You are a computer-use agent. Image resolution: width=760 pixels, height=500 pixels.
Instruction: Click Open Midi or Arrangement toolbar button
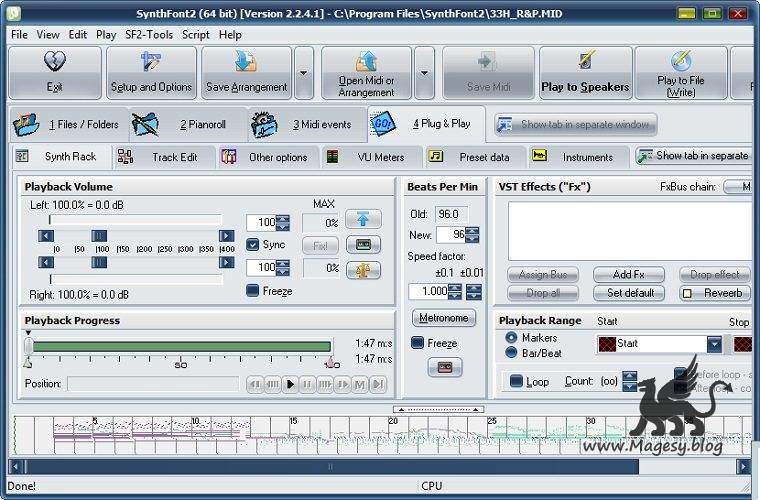[366, 73]
